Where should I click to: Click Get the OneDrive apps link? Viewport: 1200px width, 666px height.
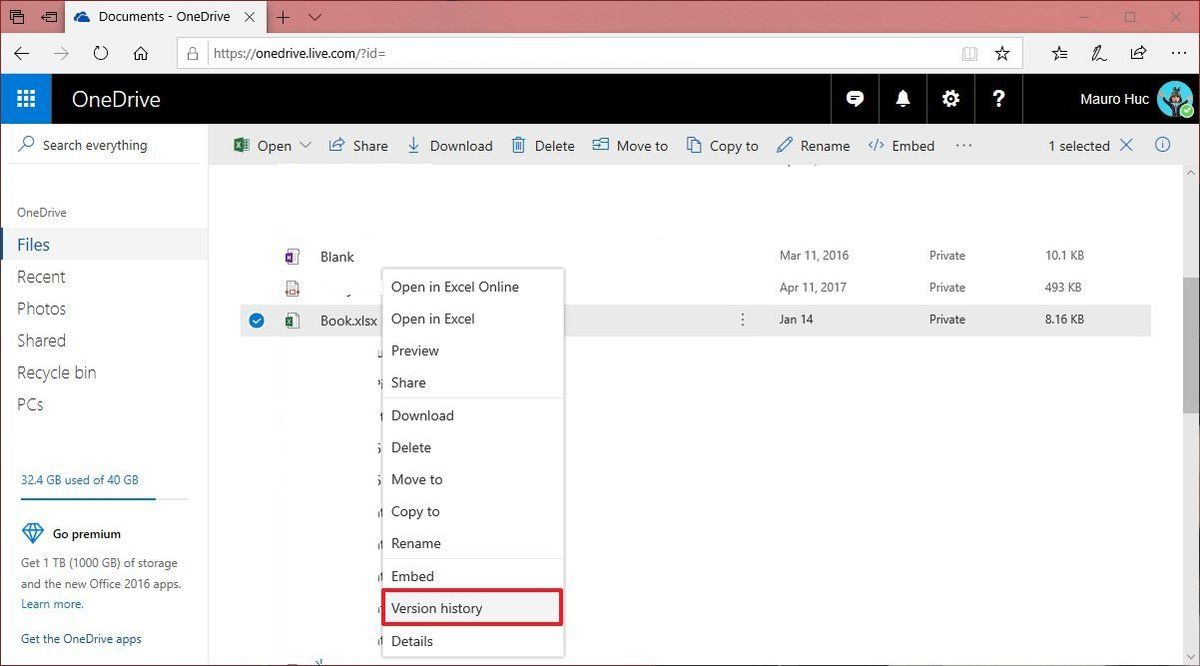tap(81, 638)
